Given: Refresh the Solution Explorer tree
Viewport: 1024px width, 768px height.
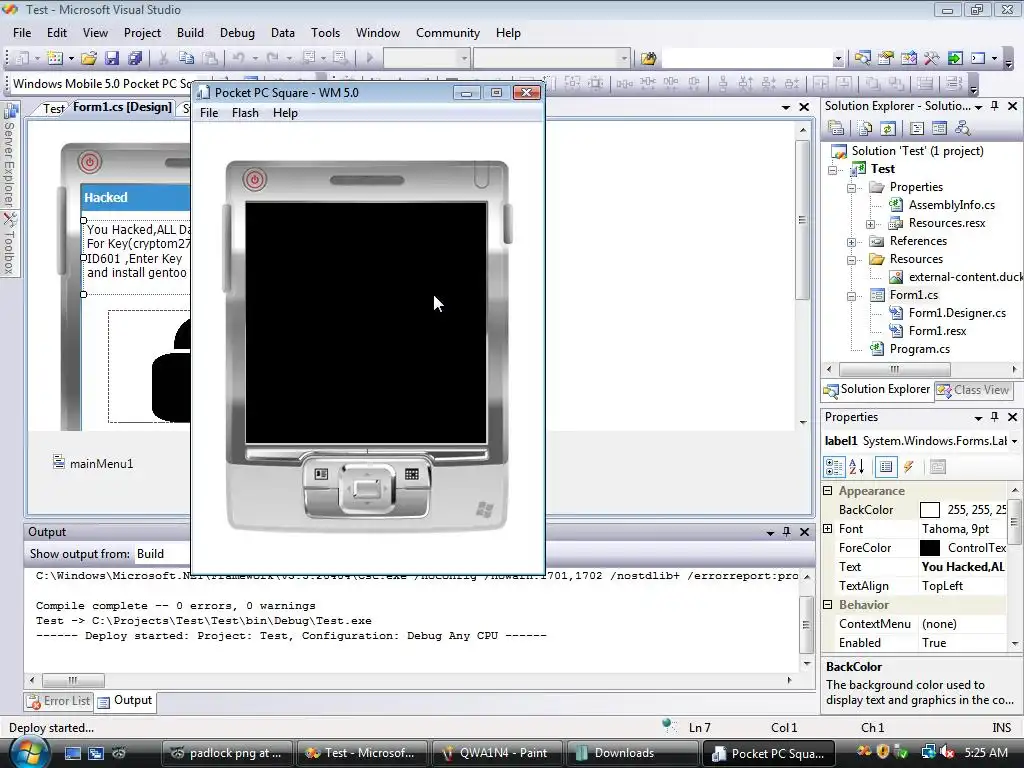Looking at the screenshot, I should point(888,129).
